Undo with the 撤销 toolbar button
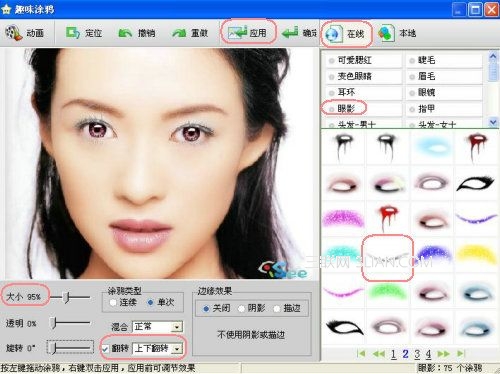This screenshot has width=500, height=374. (x=137, y=33)
